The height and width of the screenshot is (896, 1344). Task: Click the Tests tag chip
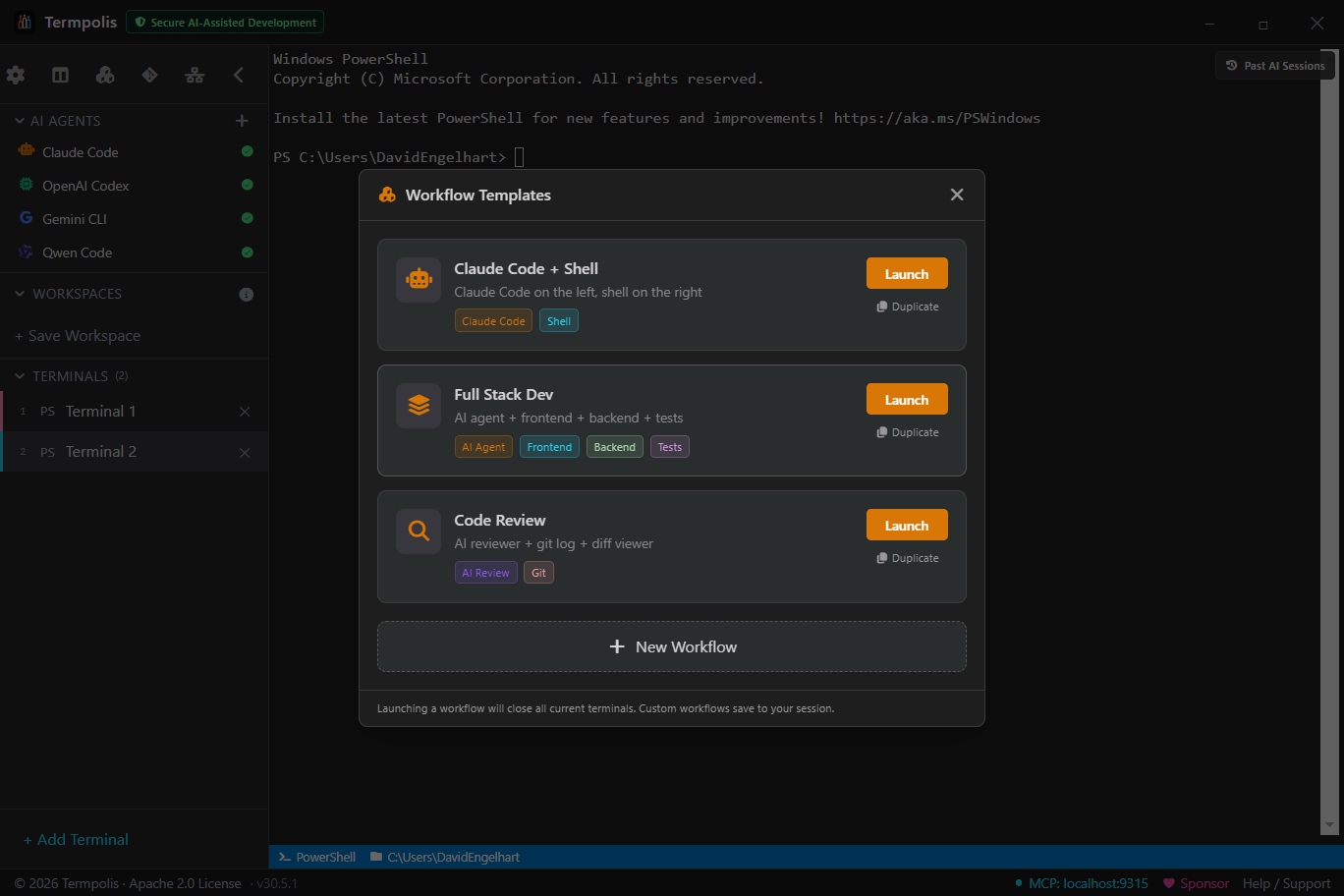[670, 447]
